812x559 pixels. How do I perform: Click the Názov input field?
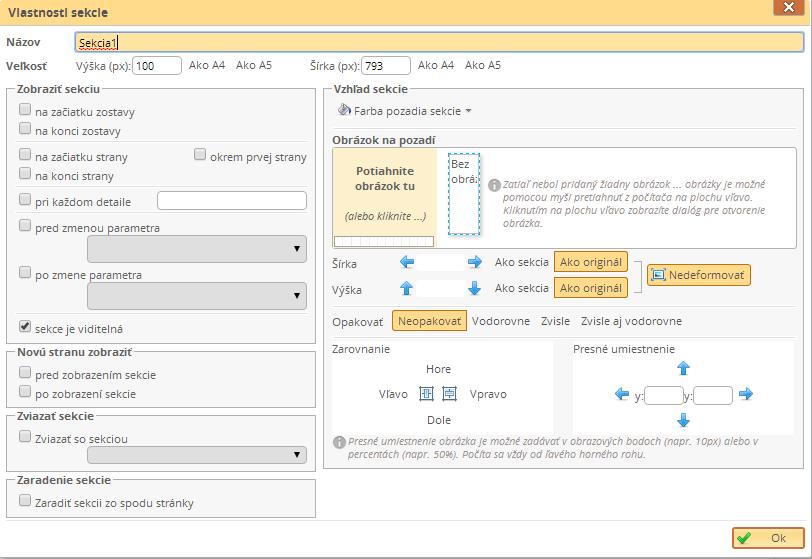(x=439, y=42)
